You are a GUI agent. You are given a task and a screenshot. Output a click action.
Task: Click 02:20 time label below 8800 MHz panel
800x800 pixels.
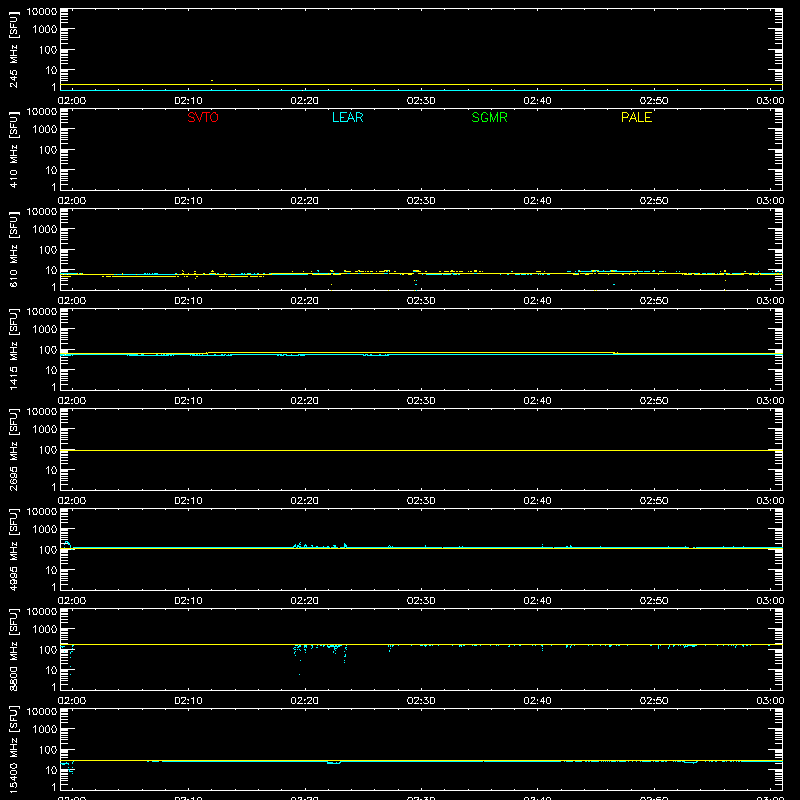click(x=305, y=701)
